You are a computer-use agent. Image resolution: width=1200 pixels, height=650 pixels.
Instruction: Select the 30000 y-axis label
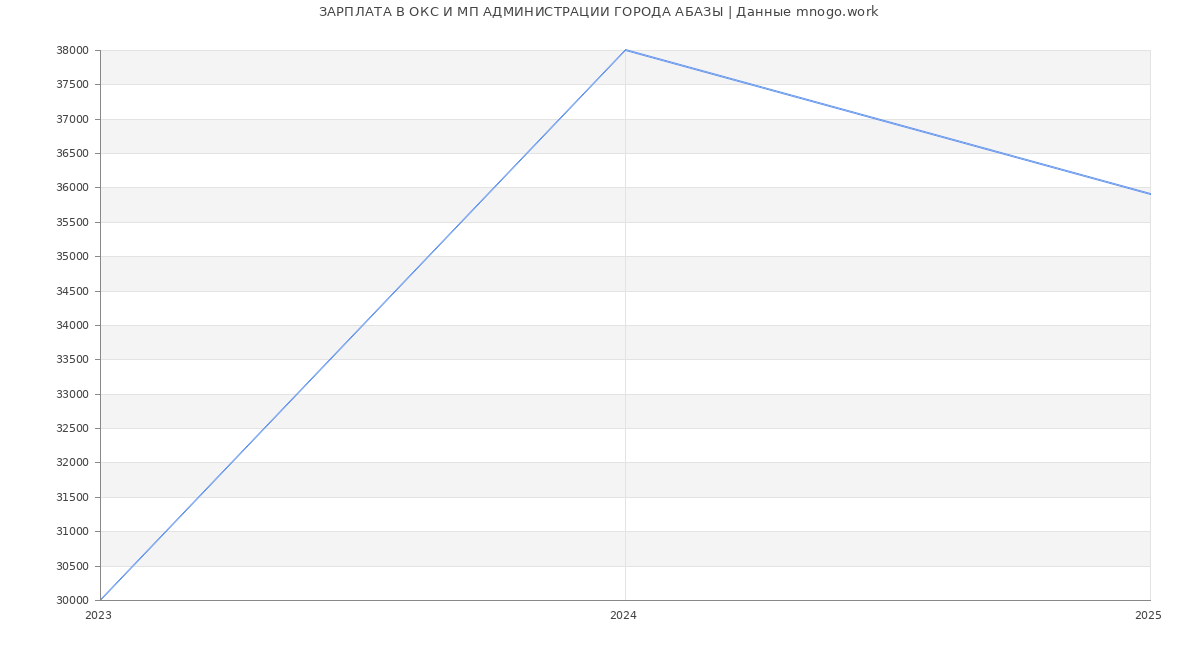click(x=72, y=600)
